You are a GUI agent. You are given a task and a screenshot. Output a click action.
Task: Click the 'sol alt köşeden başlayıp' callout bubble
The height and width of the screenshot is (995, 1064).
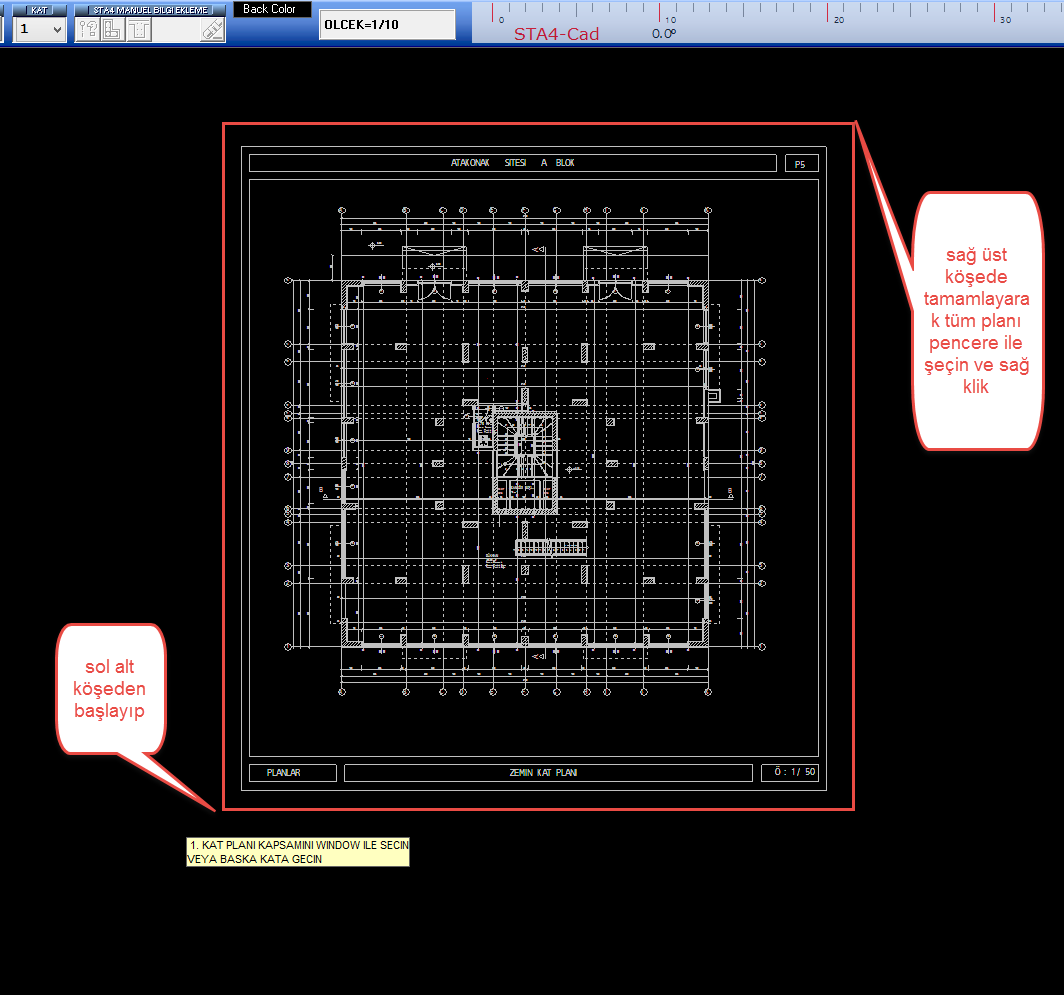(x=110, y=688)
